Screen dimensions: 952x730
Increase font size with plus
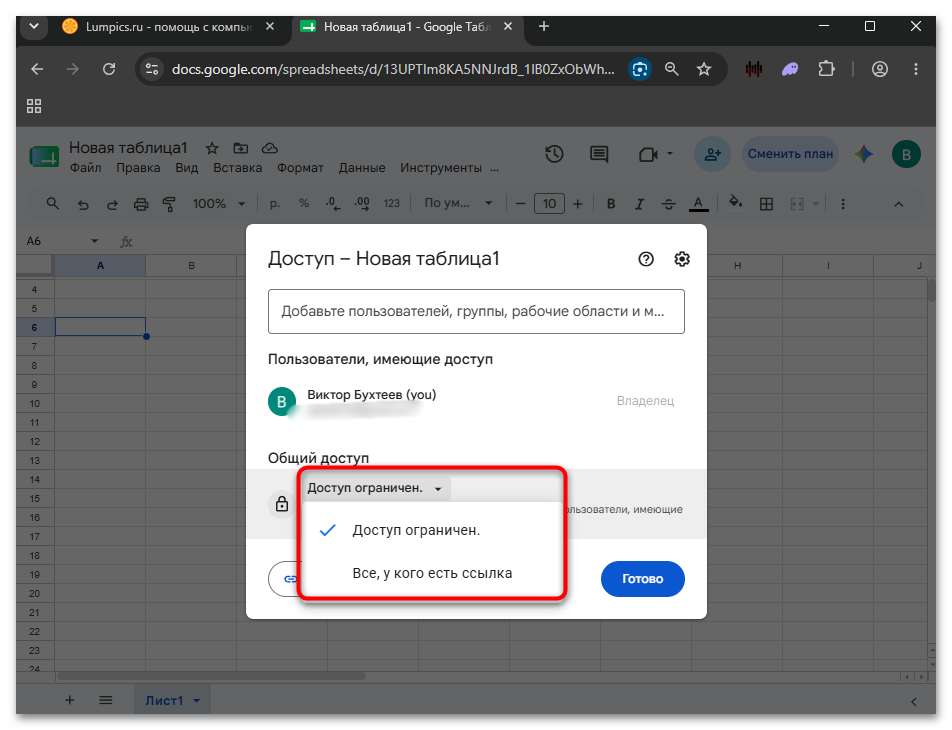pos(577,204)
